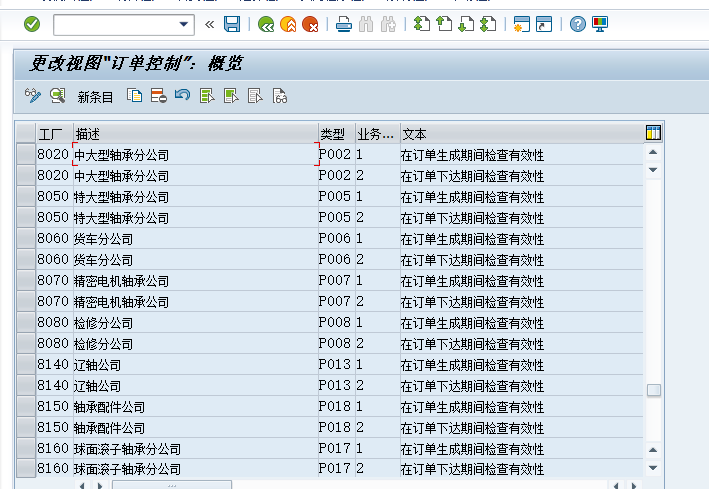Select row 8160 P017 业务 1 via selector
The height and width of the screenshot is (489, 709).
pos(26,448)
